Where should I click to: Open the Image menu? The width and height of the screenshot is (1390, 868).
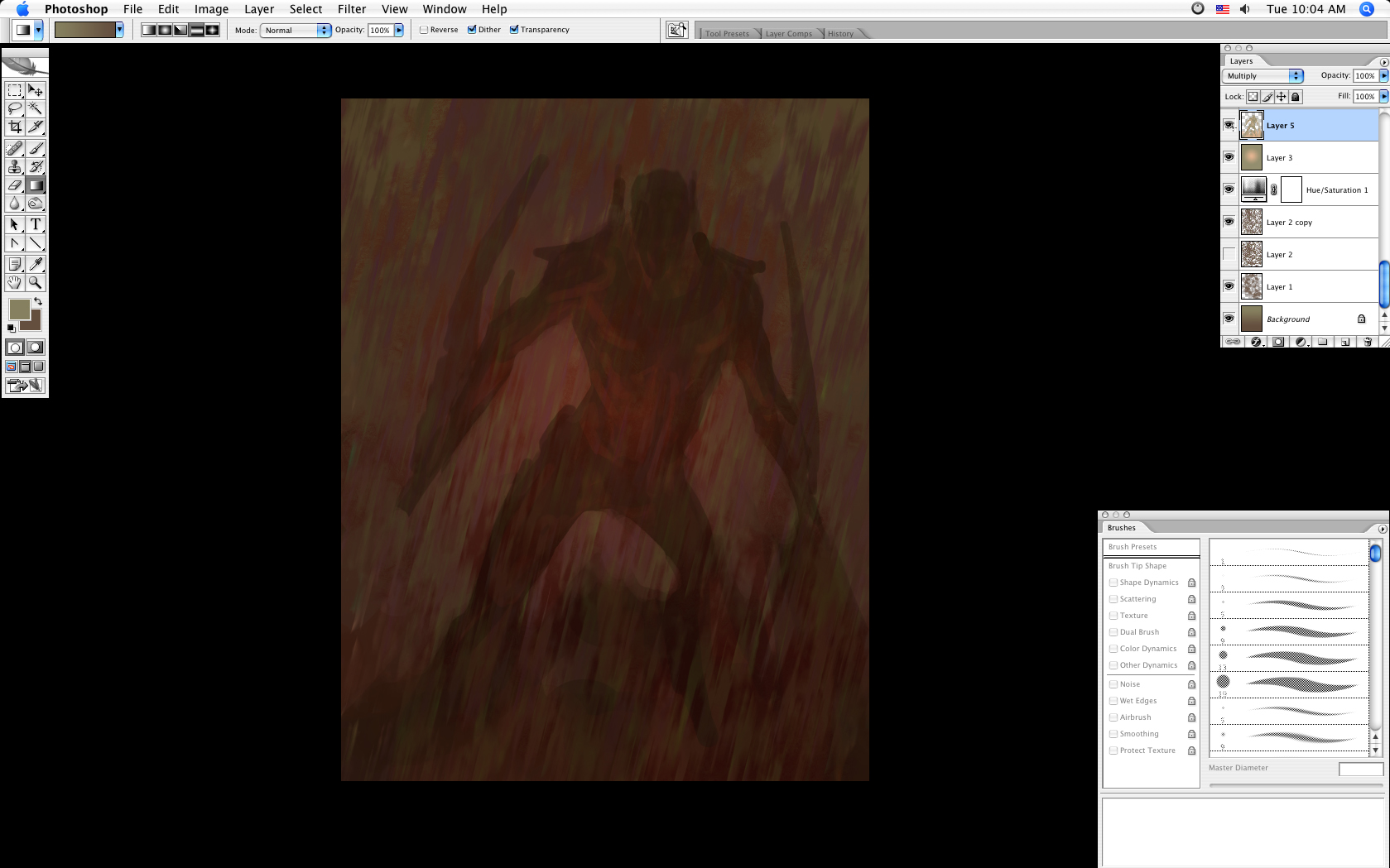(211, 9)
